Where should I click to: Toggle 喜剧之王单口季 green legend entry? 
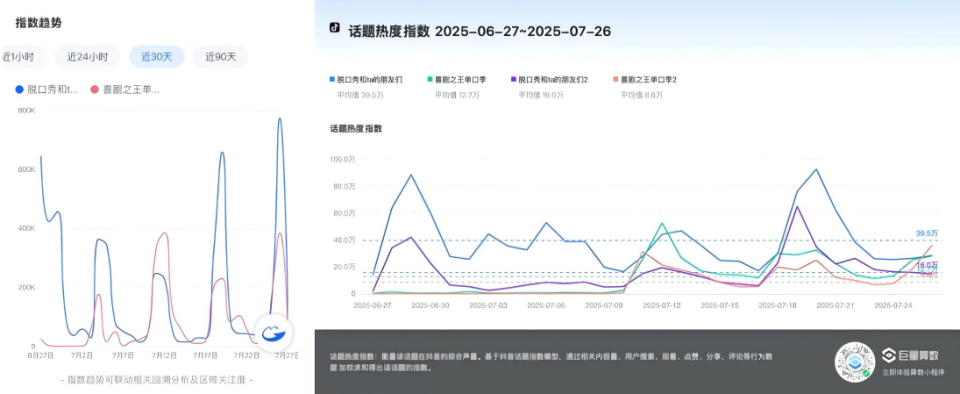click(x=457, y=80)
